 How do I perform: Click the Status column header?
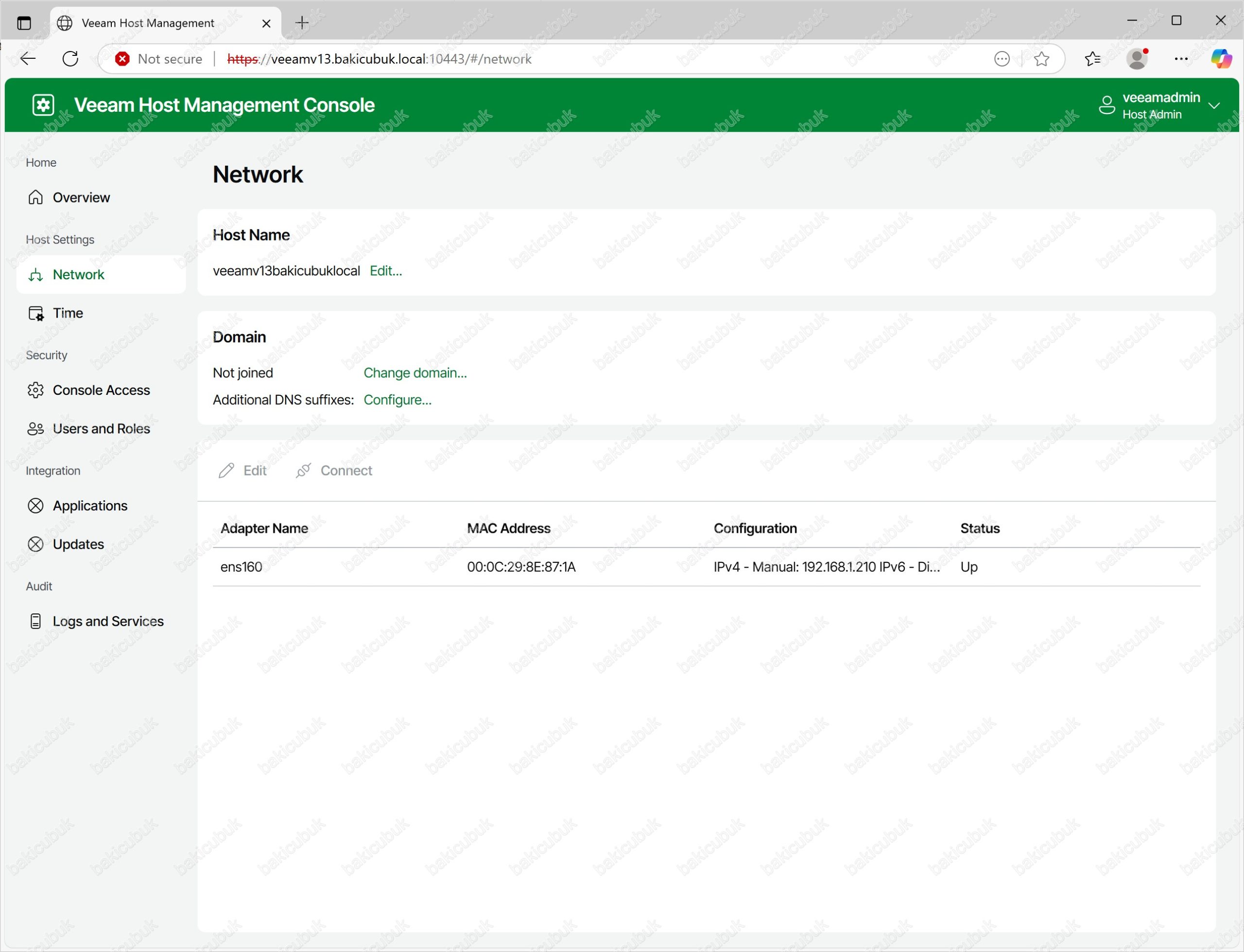(x=980, y=528)
